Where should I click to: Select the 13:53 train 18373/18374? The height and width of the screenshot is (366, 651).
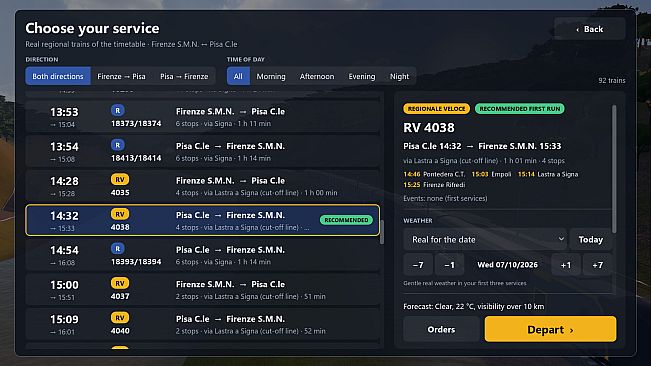(x=203, y=117)
